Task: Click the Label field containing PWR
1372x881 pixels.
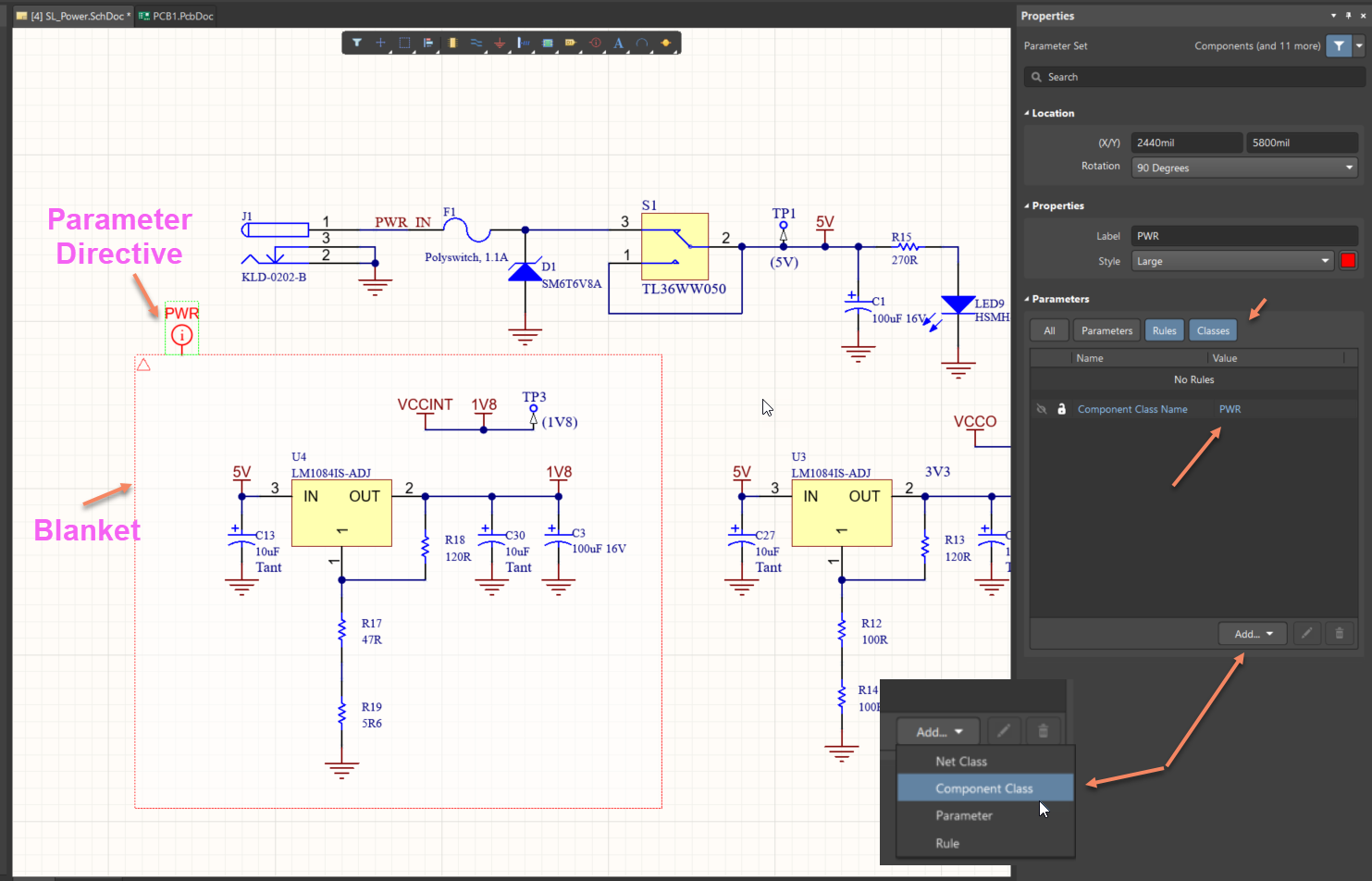Action: coord(1244,236)
